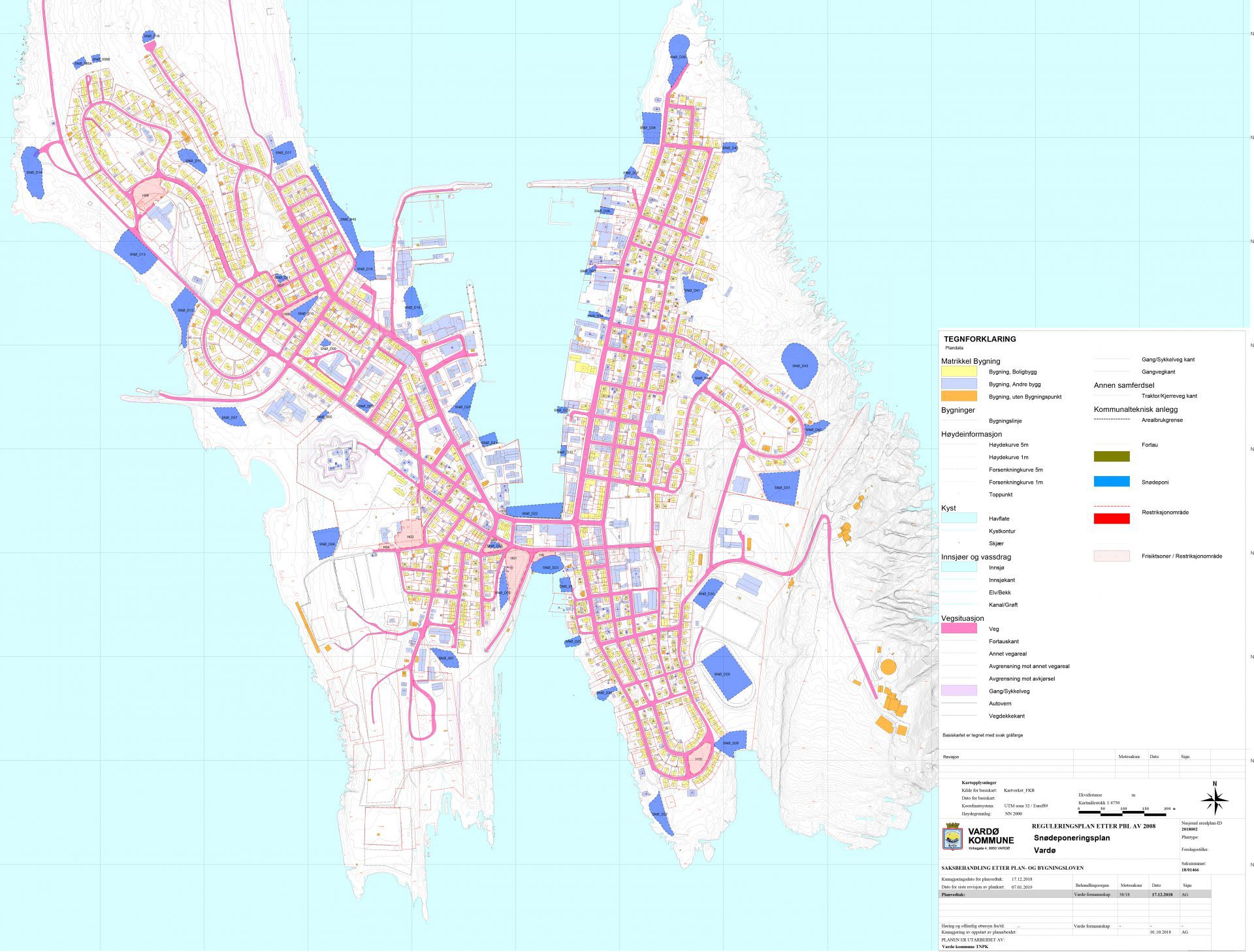Click the areal plan ID 2018002
This screenshot has height=952, width=1254.
click(x=1189, y=829)
